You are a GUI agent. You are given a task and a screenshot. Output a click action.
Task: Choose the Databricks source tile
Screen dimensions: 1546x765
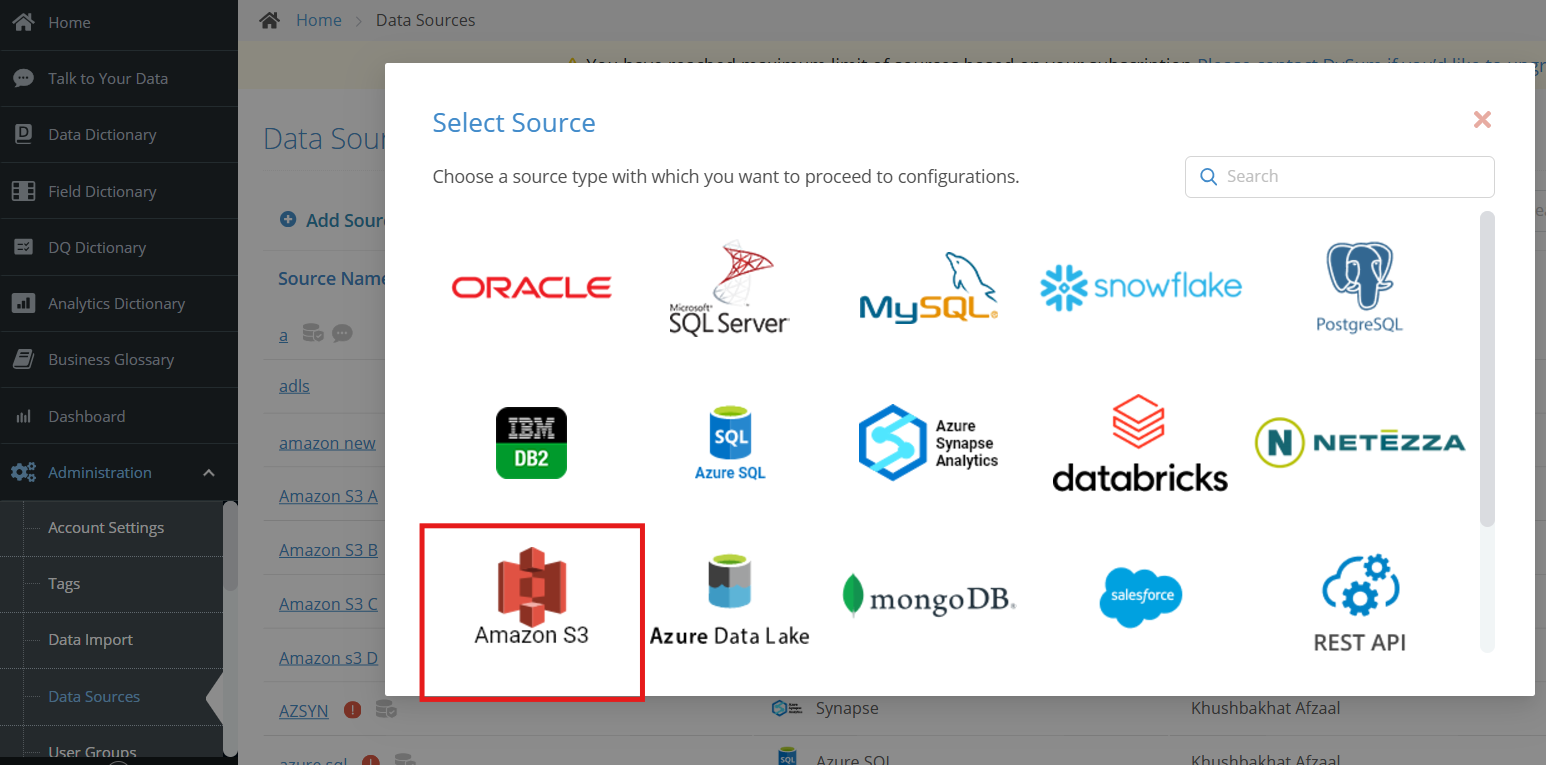coord(1140,443)
